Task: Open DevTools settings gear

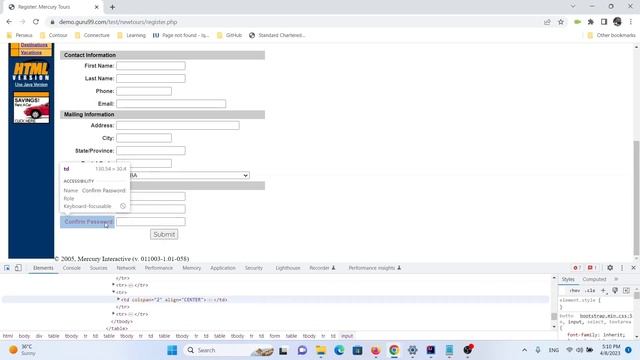Action: (x=610, y=268)
